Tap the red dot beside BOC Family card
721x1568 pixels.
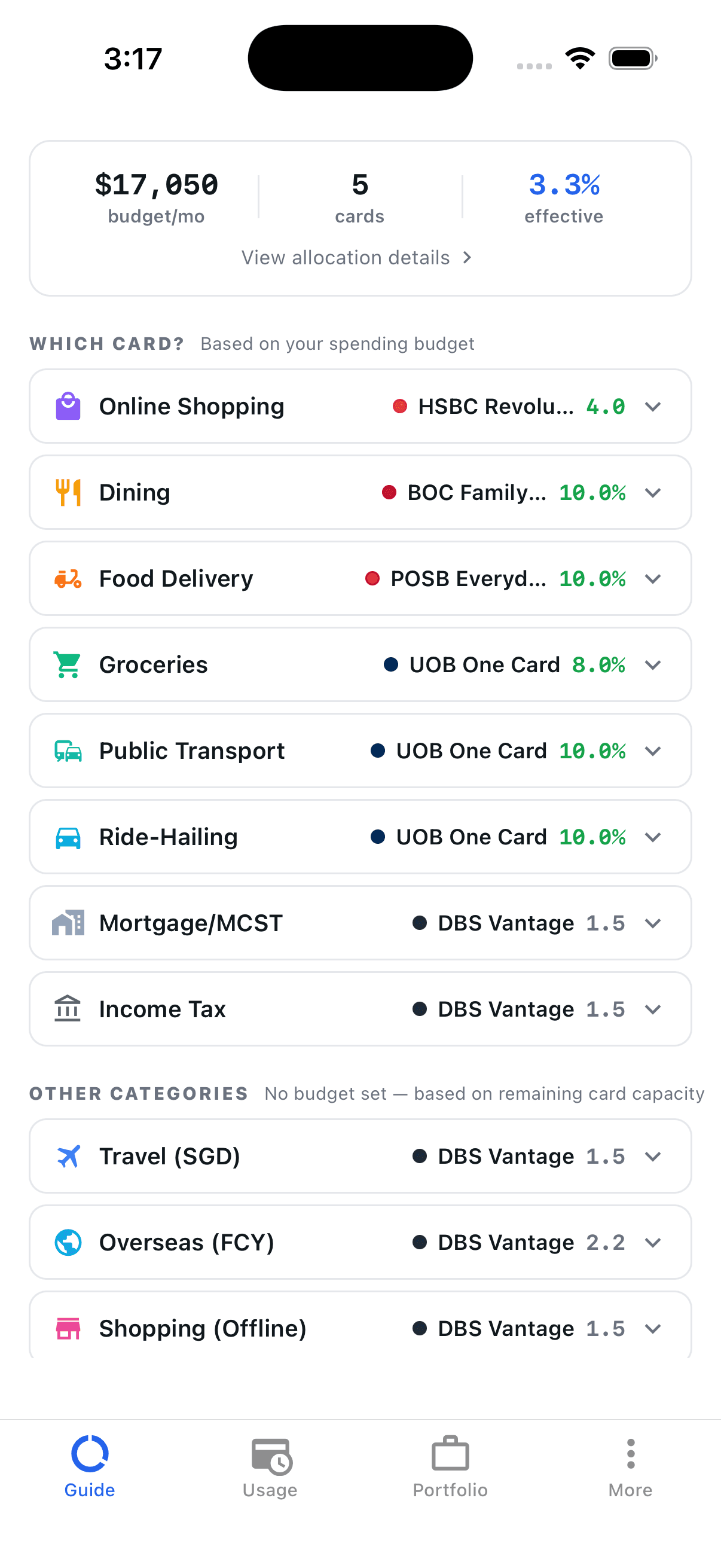point(389,492)
